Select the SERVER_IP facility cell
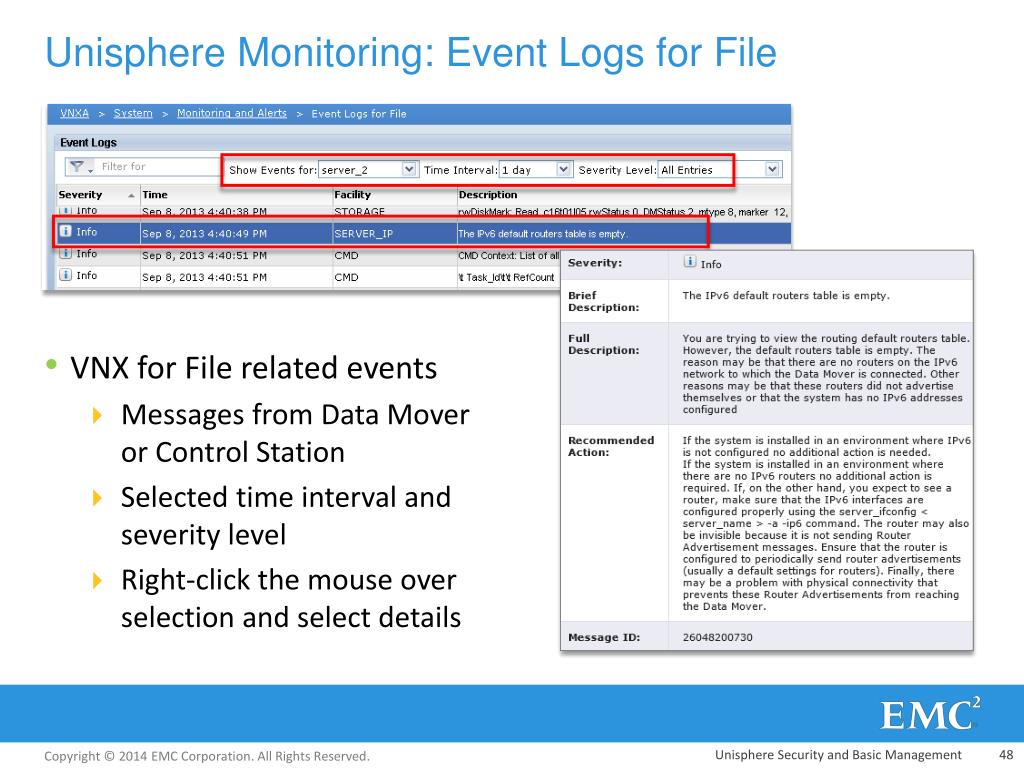The image size is (1024, 768). pyautogui.click(x=364, y=234)
